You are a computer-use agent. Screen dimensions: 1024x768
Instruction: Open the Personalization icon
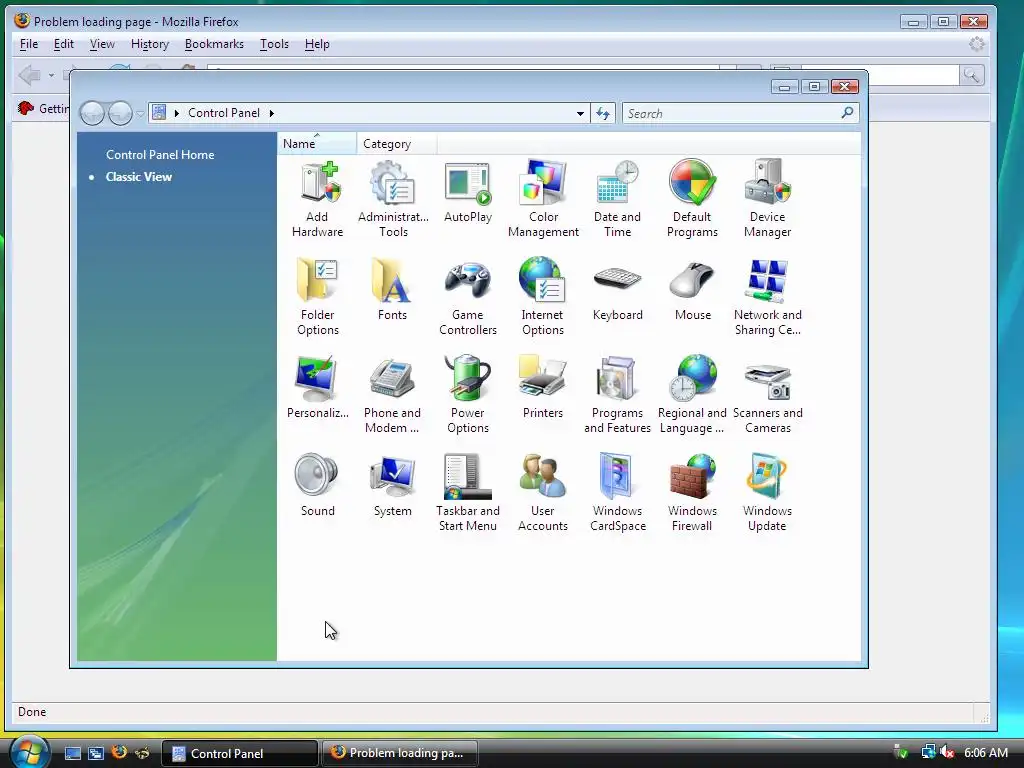(x=317, y=388)
